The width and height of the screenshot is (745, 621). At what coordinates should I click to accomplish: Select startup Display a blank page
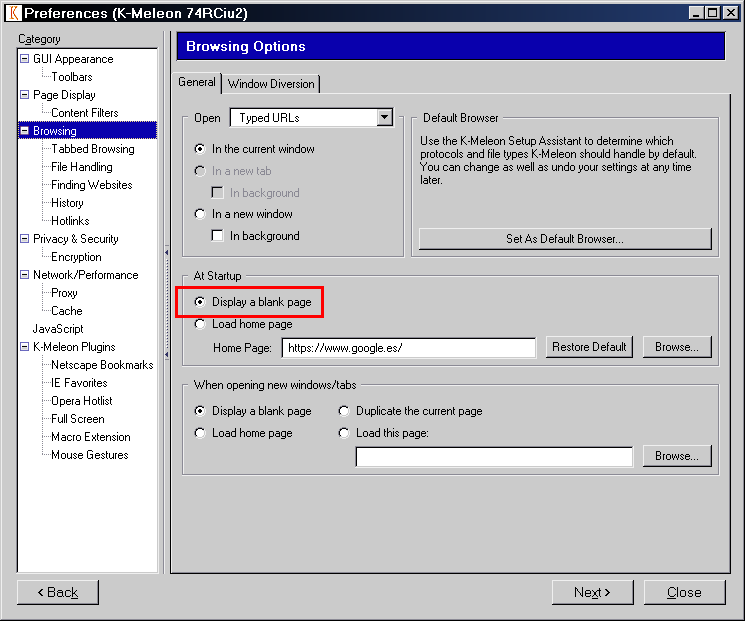tap(253, 302)
